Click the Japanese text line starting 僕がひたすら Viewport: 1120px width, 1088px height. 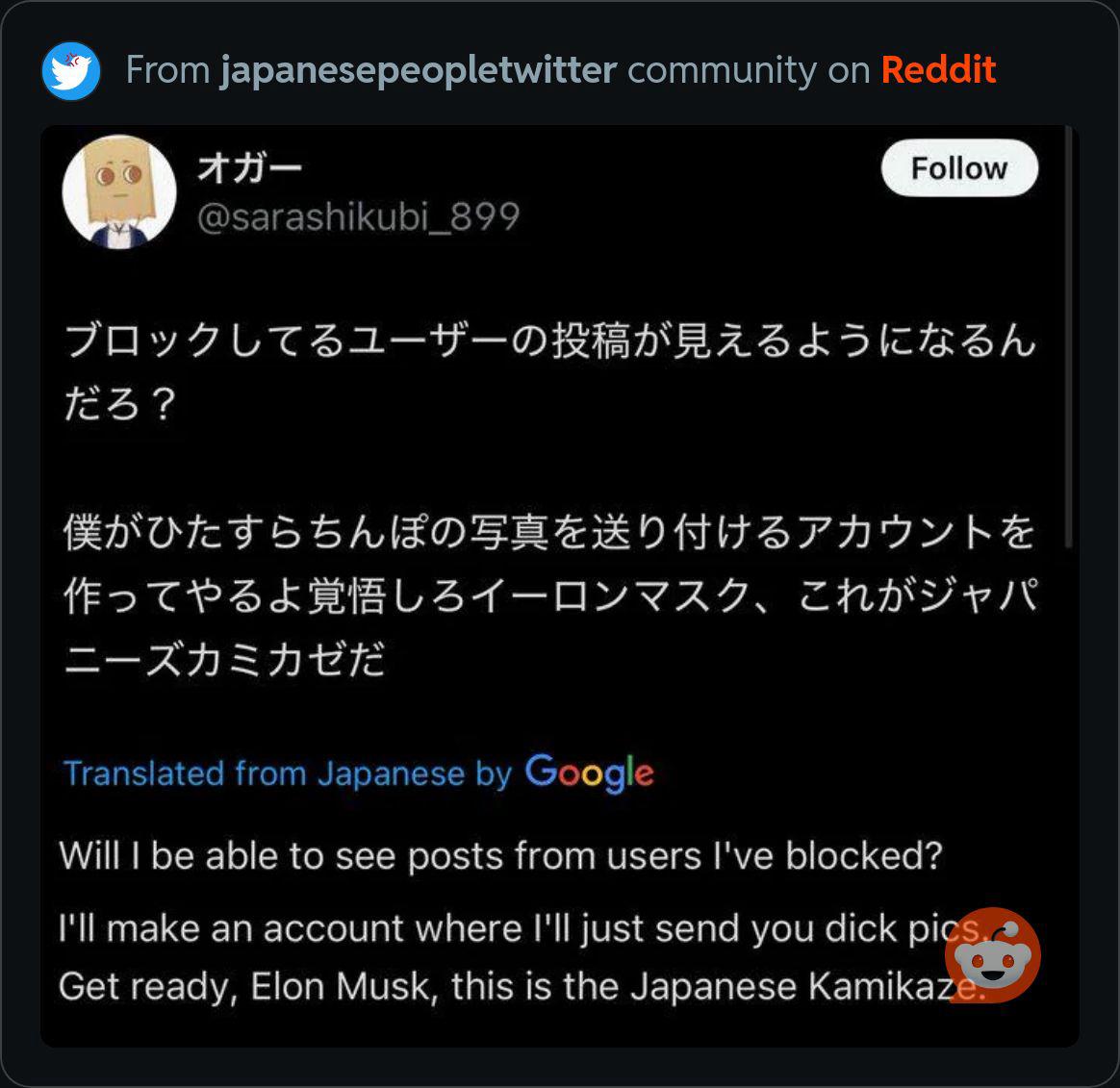point(548,532)
